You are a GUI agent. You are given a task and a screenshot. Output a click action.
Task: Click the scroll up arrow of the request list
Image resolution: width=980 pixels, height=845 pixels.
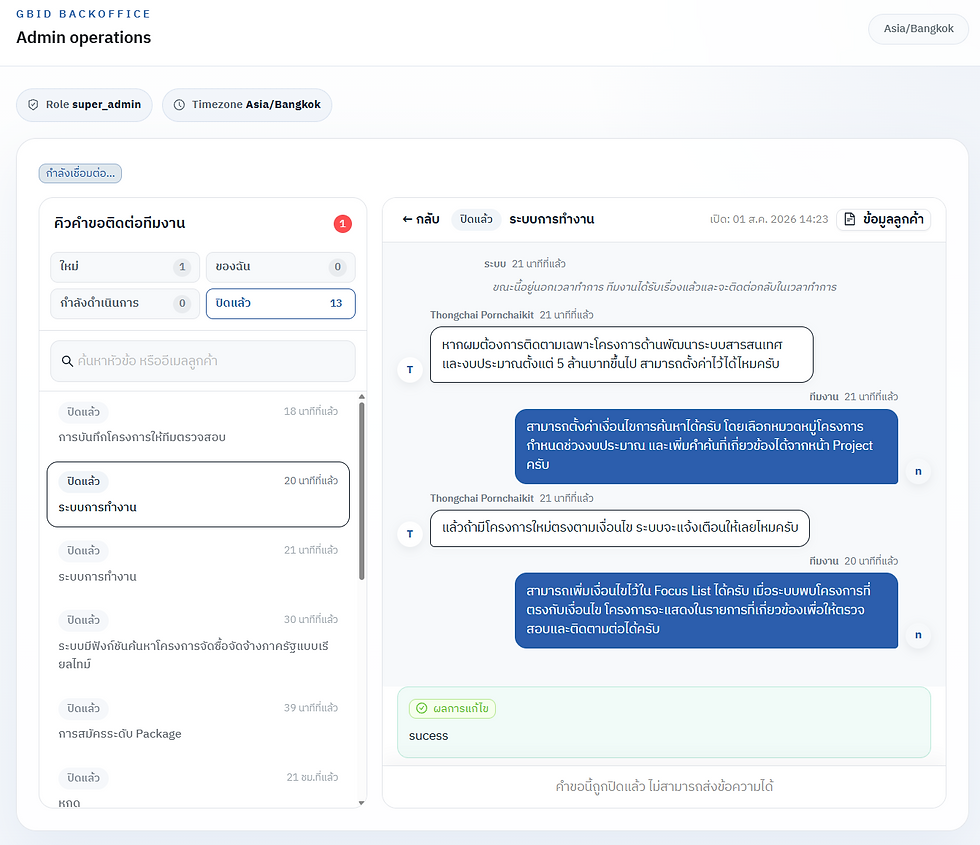pyautogui.click(x=361, y=397)
